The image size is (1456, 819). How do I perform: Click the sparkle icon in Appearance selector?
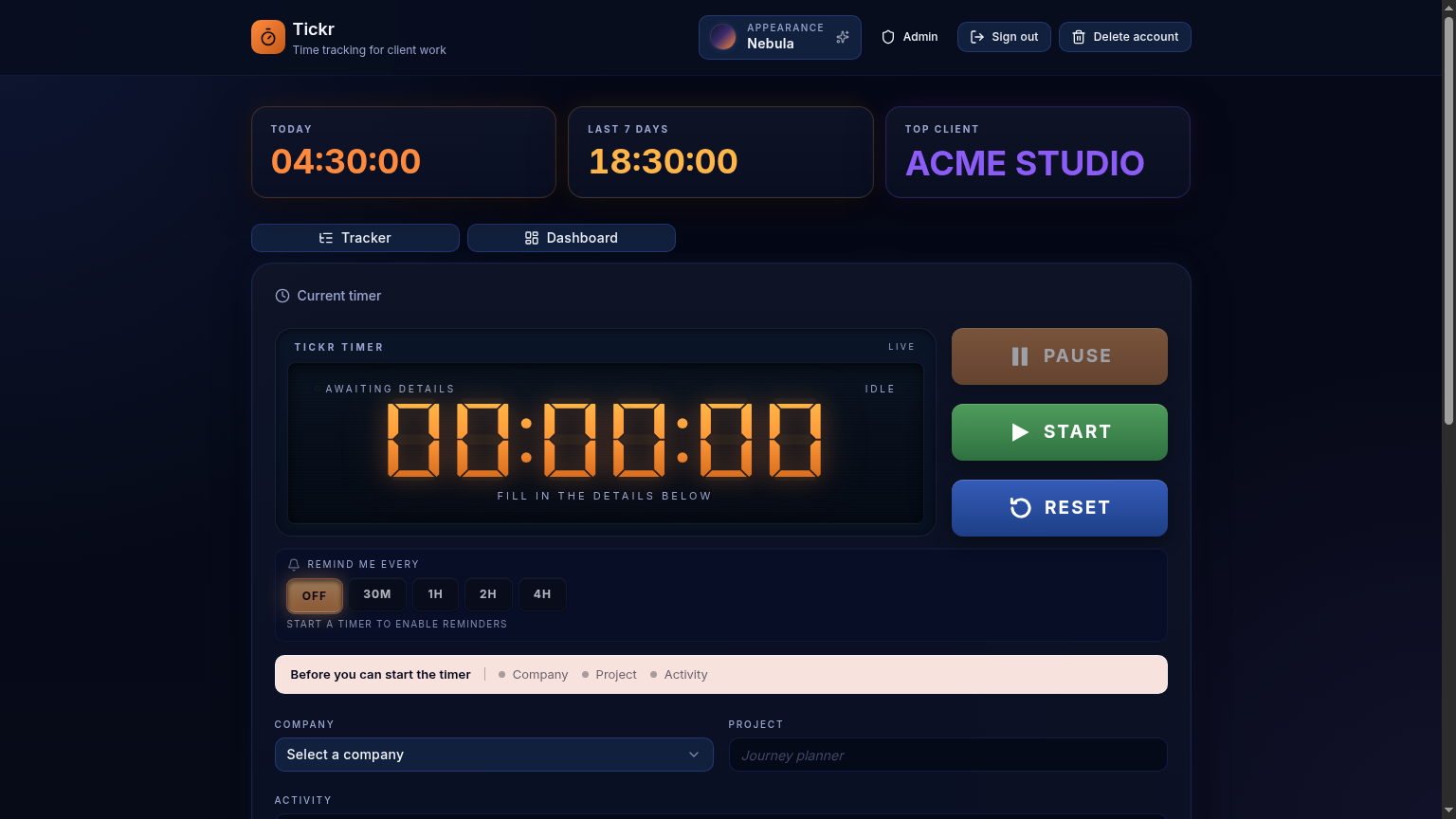click(843, 37)
